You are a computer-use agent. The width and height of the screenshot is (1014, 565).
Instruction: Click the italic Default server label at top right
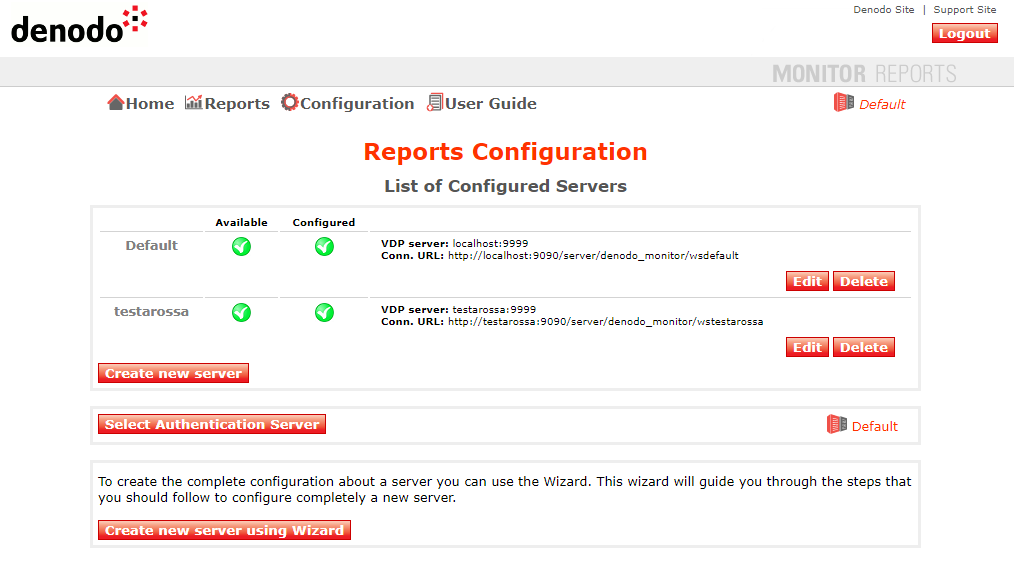click(x=882, y=104)
